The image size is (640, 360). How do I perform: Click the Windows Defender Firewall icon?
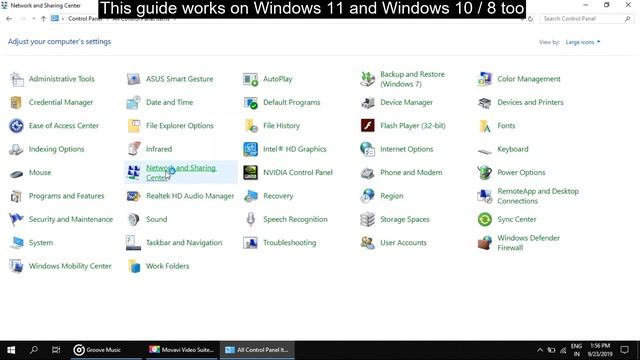click(x=485, y=243)
